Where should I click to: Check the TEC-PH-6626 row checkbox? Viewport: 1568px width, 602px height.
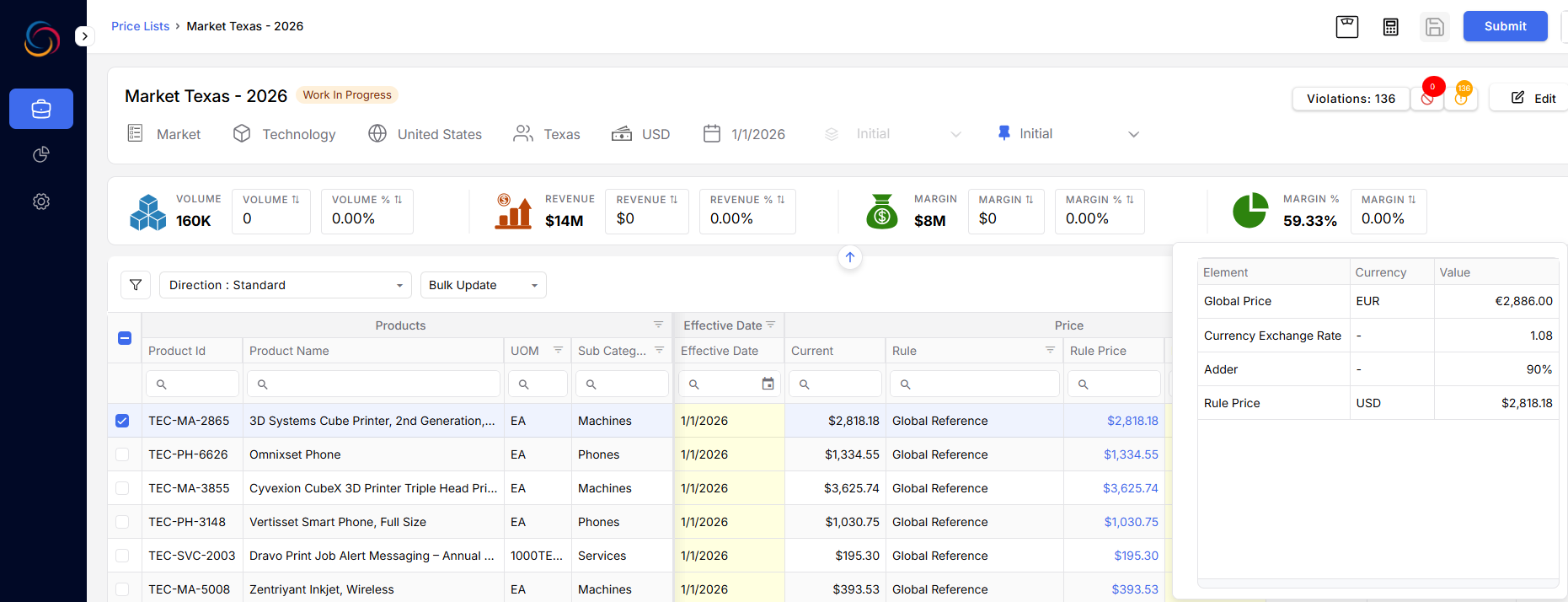122,454
